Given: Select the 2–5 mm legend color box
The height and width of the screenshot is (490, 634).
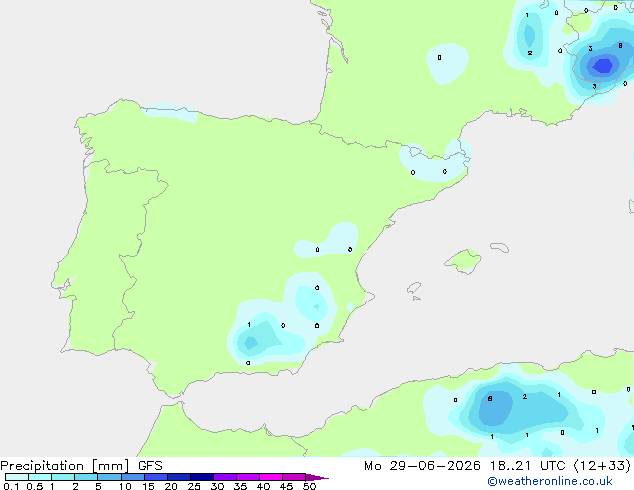Looking at the screenshot, I should click(86, 477).
